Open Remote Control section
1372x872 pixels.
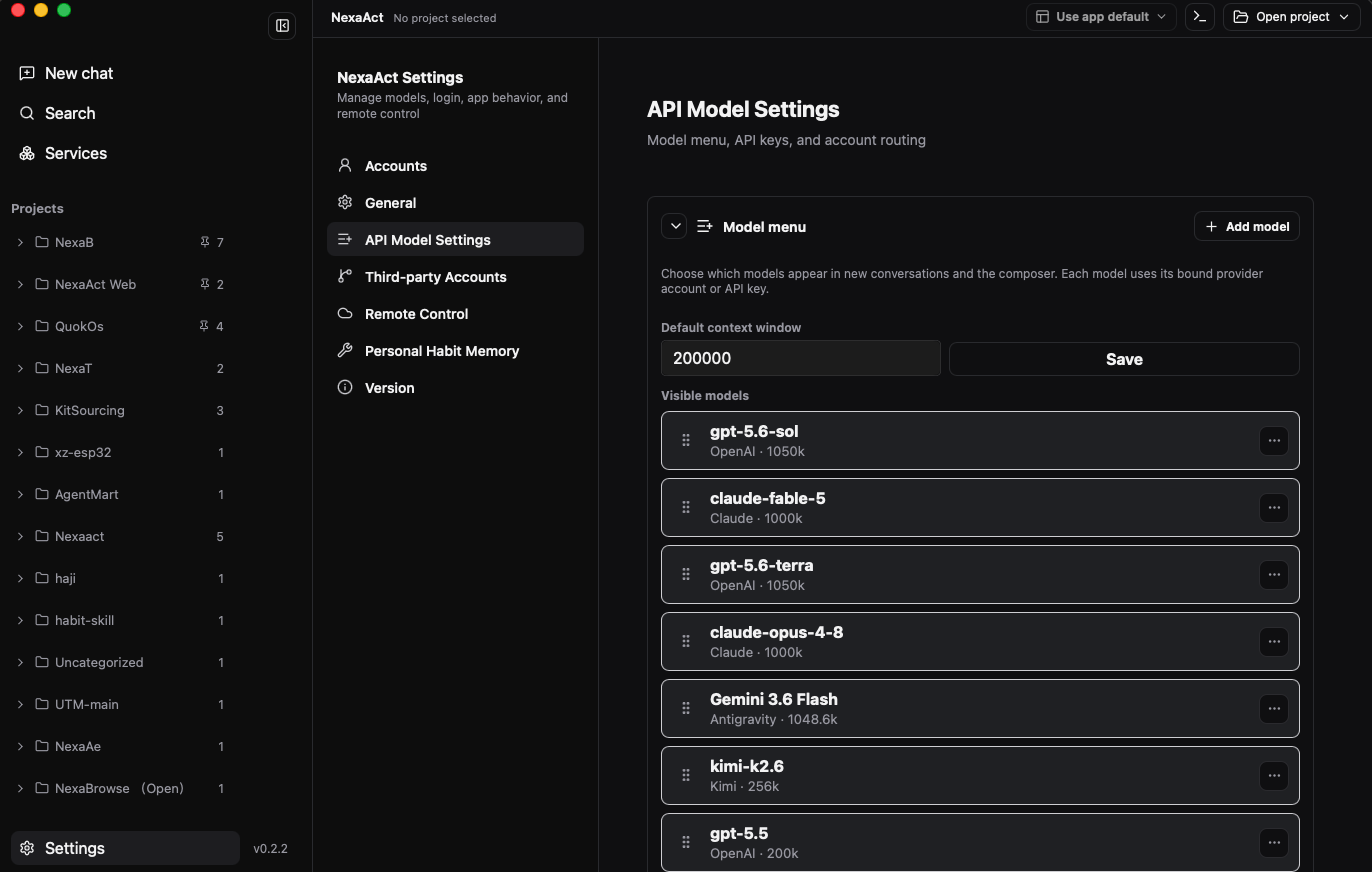(x=455, y=314)
